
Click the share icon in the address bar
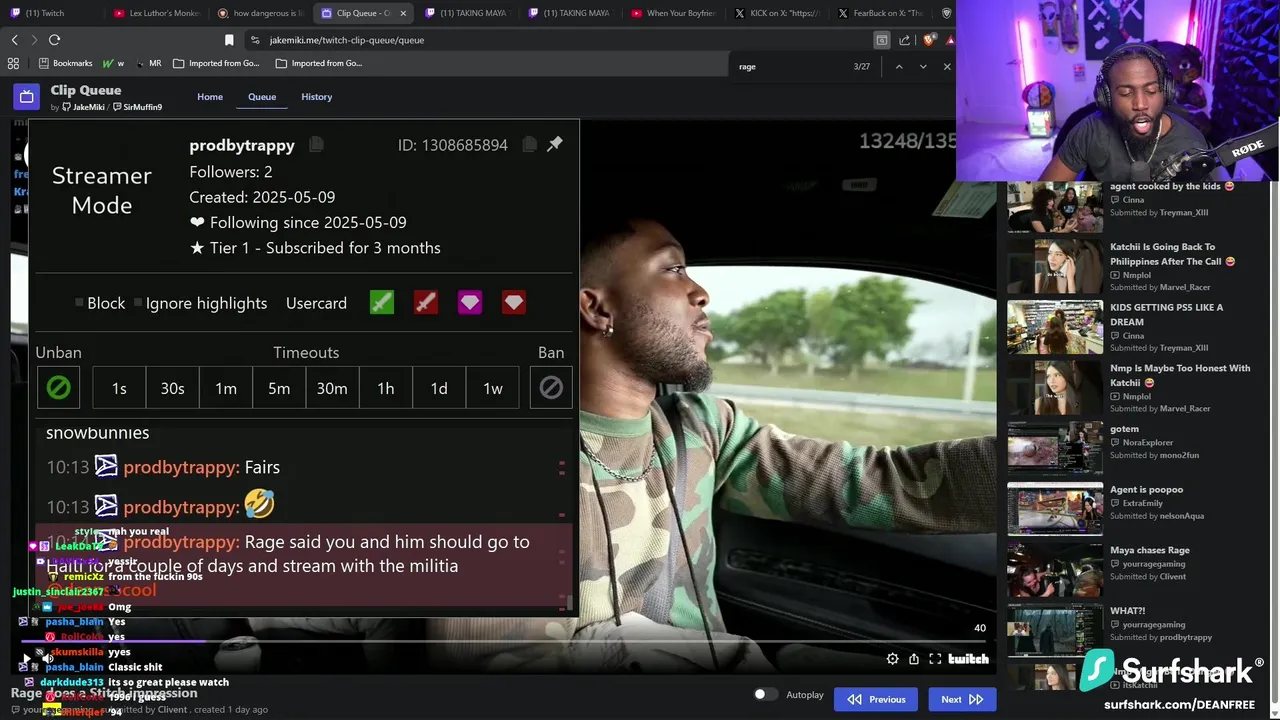point(905,40)
